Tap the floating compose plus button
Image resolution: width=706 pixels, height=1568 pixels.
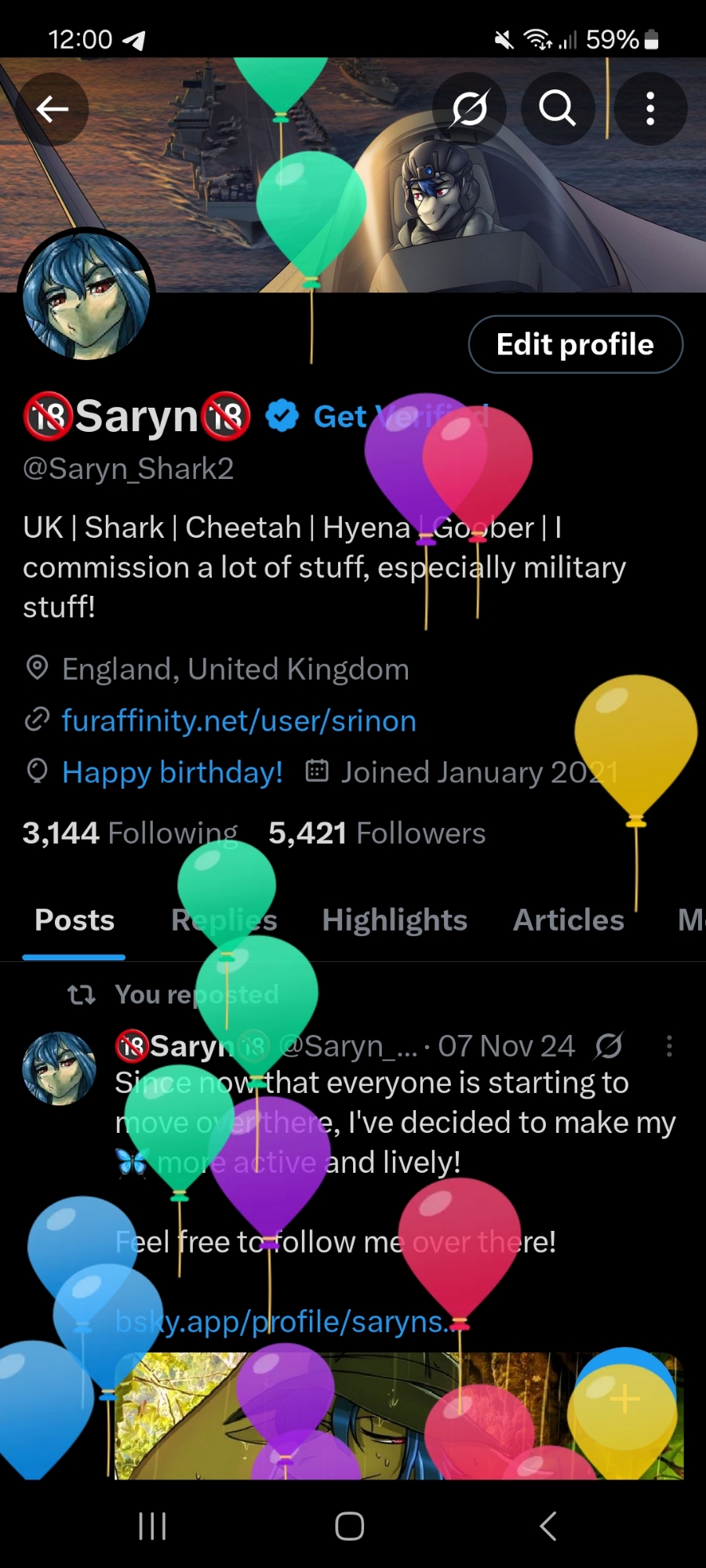coord(625,1399)
